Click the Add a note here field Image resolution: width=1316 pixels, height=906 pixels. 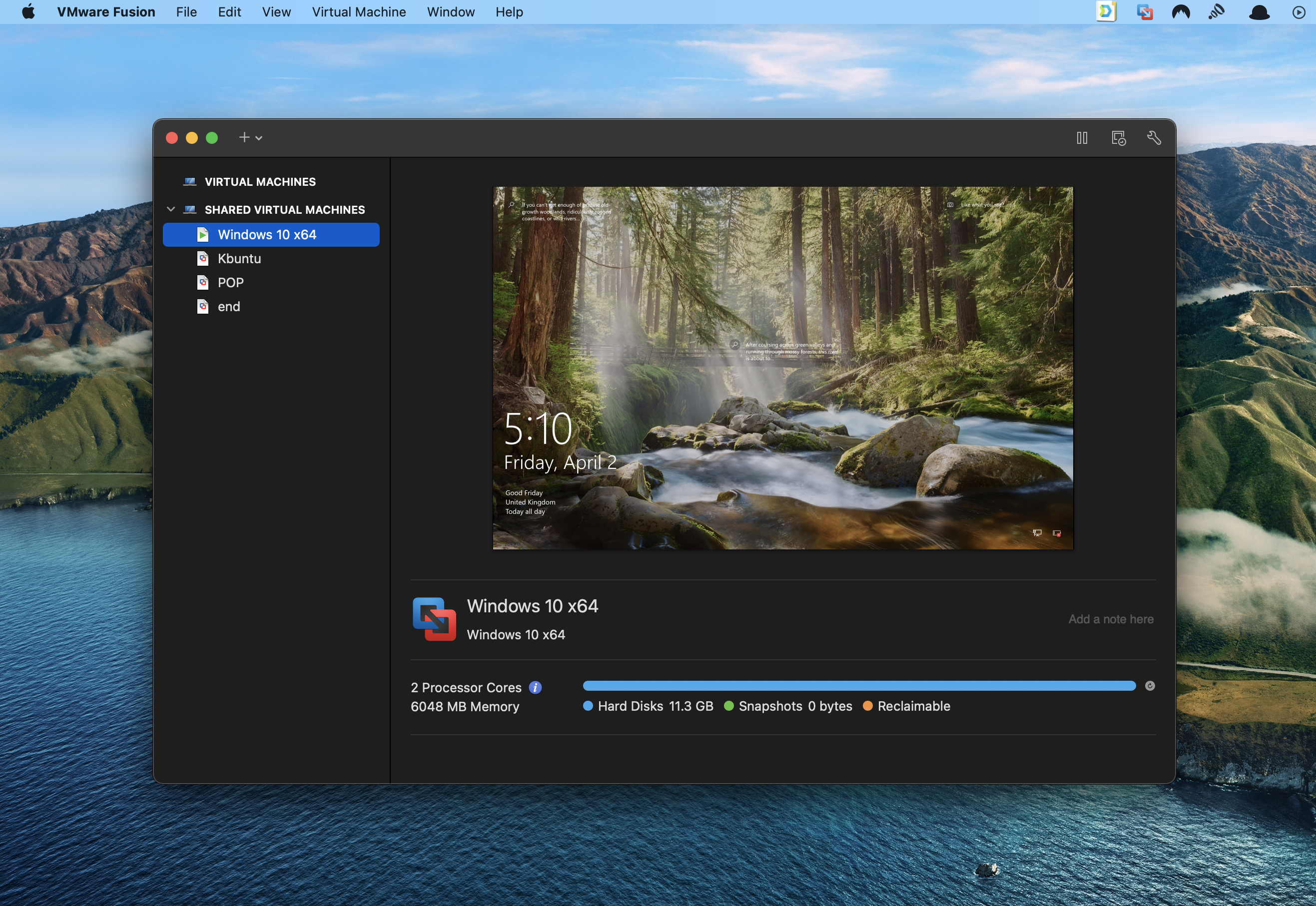coord(1111,619)
